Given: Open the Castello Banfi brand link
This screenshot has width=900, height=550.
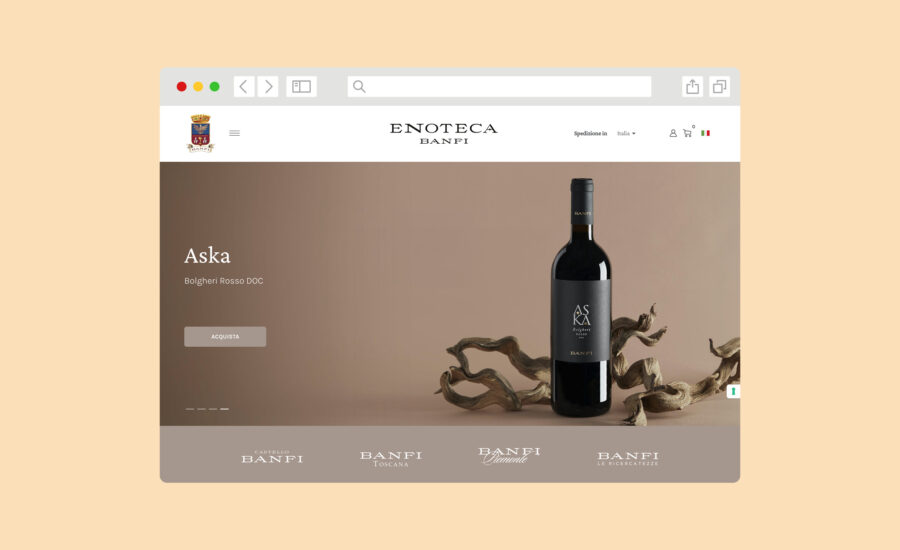Looking at the screenshot, I should pos(272,456).
